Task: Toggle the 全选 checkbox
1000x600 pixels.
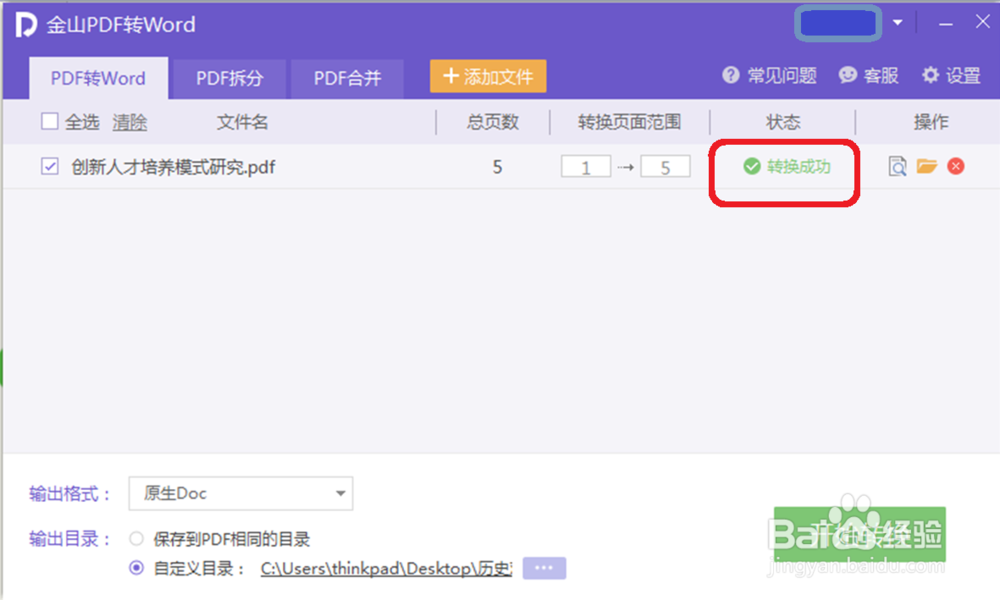Action: tap(50, 121)
